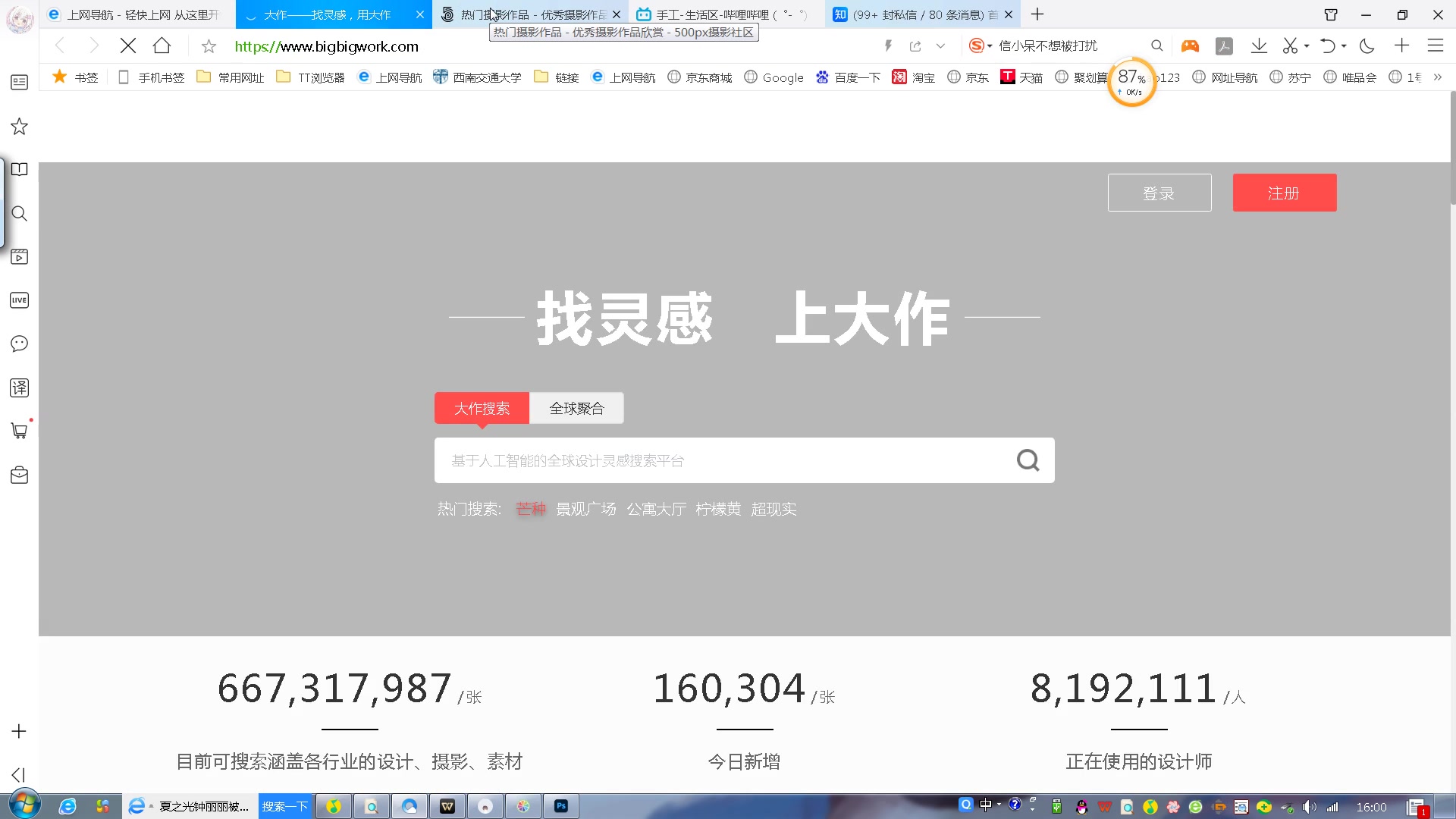Open the Google bookmark

pyautogui.click(x=773, y=77)
